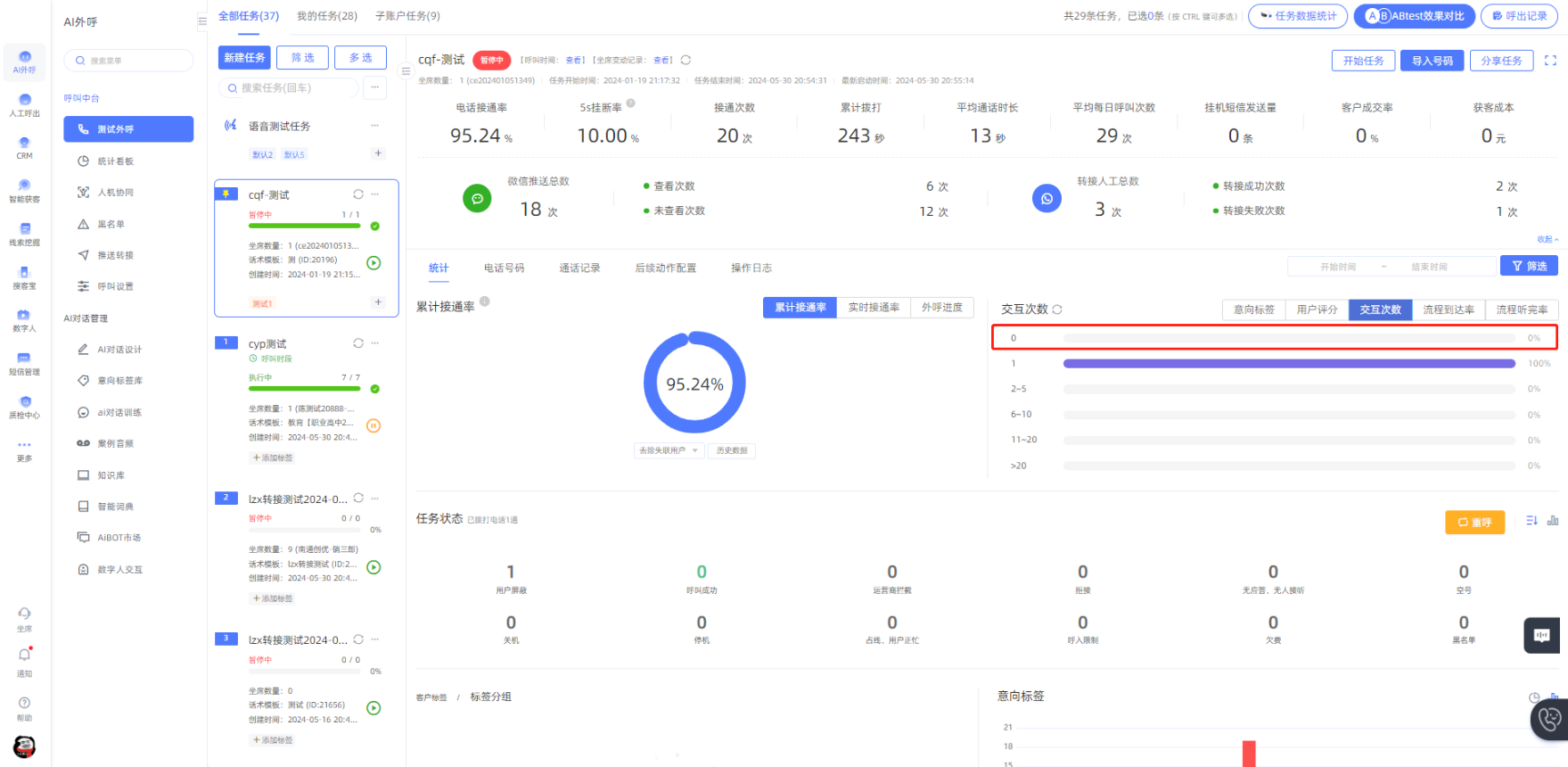
Task: Click help icon next to 5s挂断率
Action: pyautogui.click(x=630, y=103)
